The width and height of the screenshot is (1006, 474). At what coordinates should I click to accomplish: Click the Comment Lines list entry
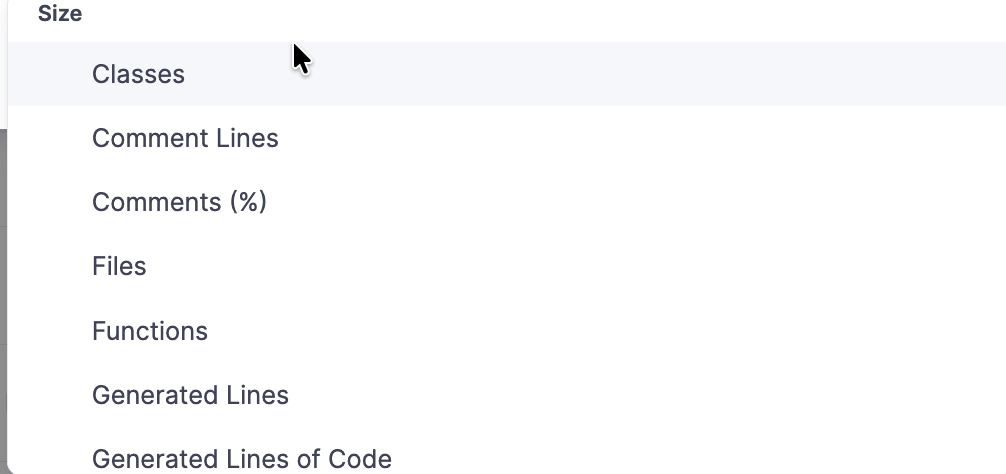pyautogui.click(x=185, y=138)
